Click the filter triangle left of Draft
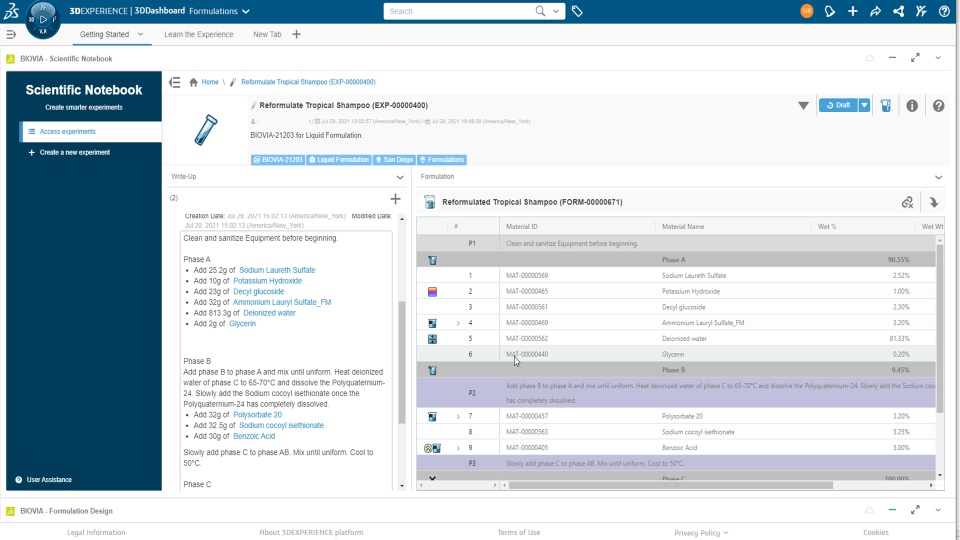 click(x=803, y=106)
